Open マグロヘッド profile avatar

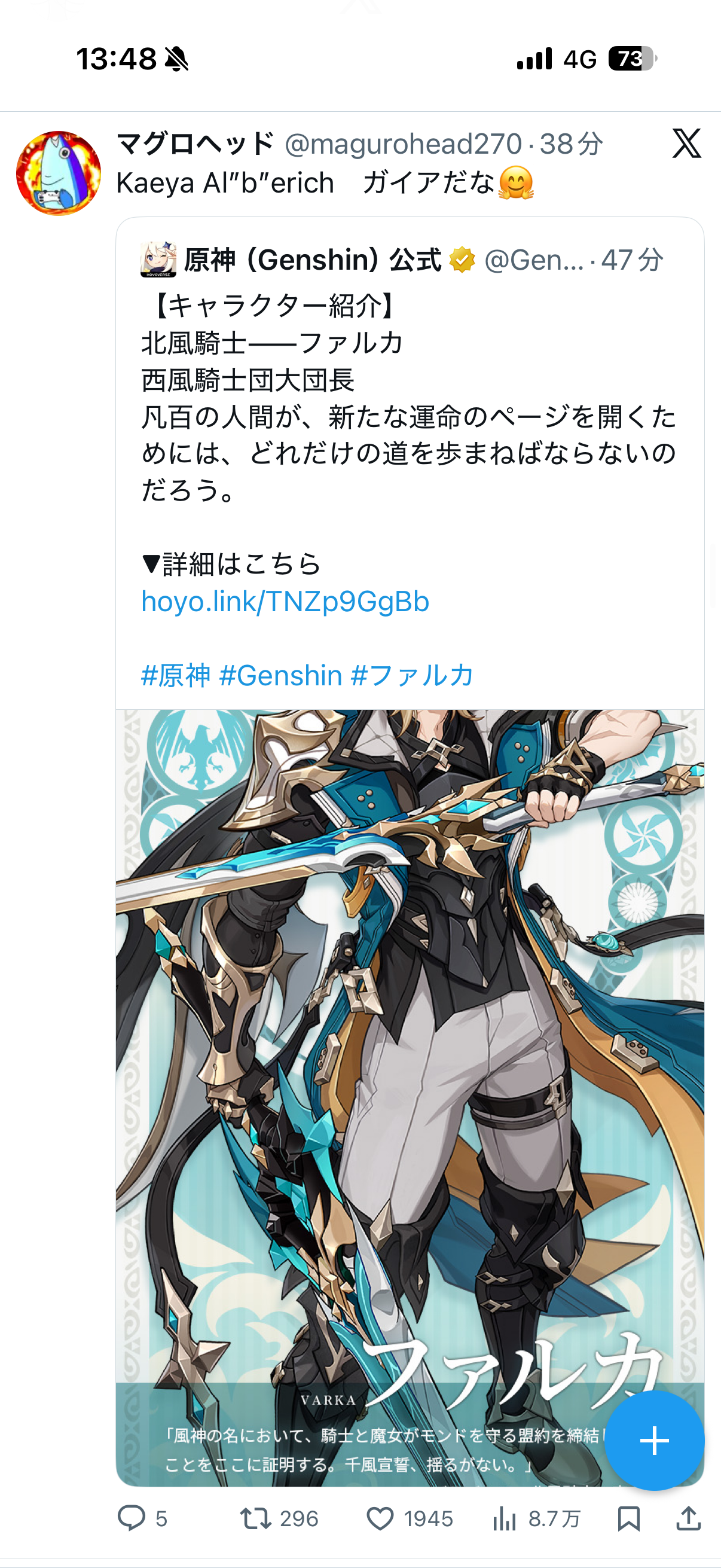tap(59, 173)
